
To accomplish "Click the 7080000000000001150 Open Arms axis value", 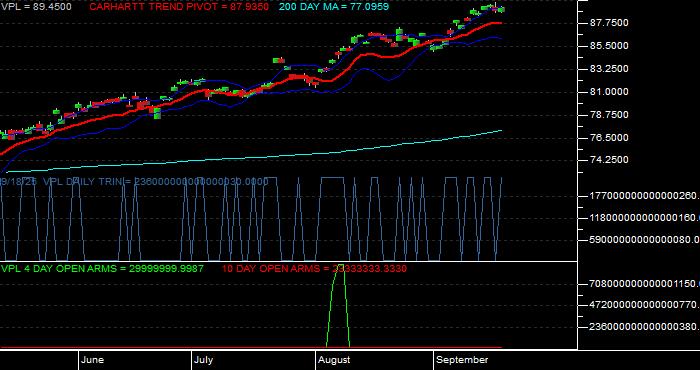I will (645, 284).
